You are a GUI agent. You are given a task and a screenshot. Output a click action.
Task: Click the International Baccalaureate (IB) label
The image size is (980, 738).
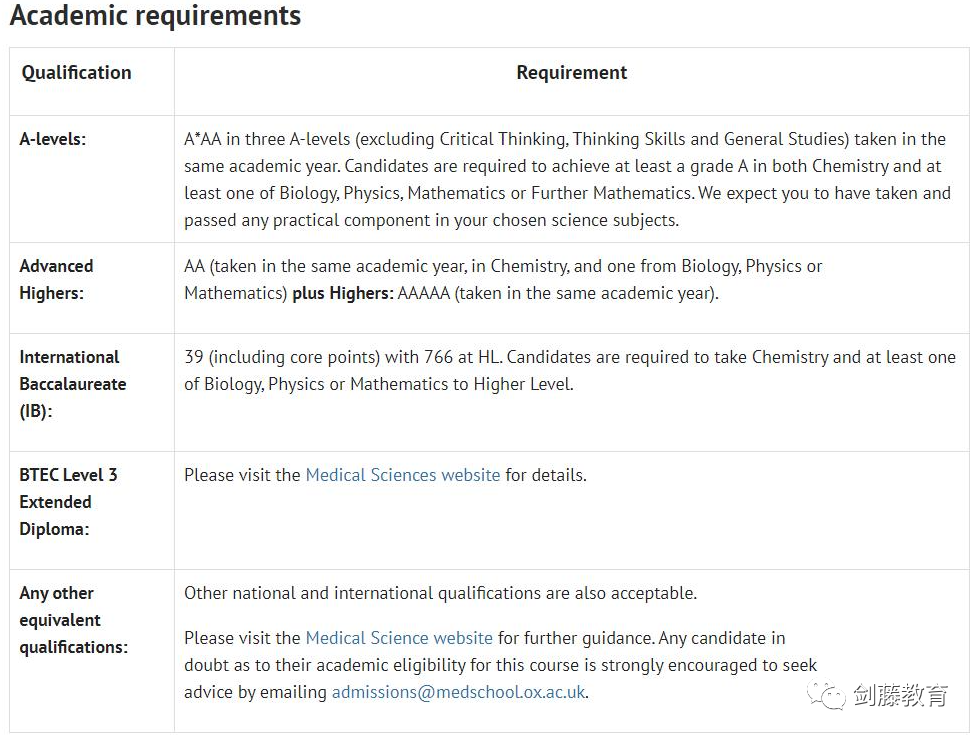tap(72, 384)
